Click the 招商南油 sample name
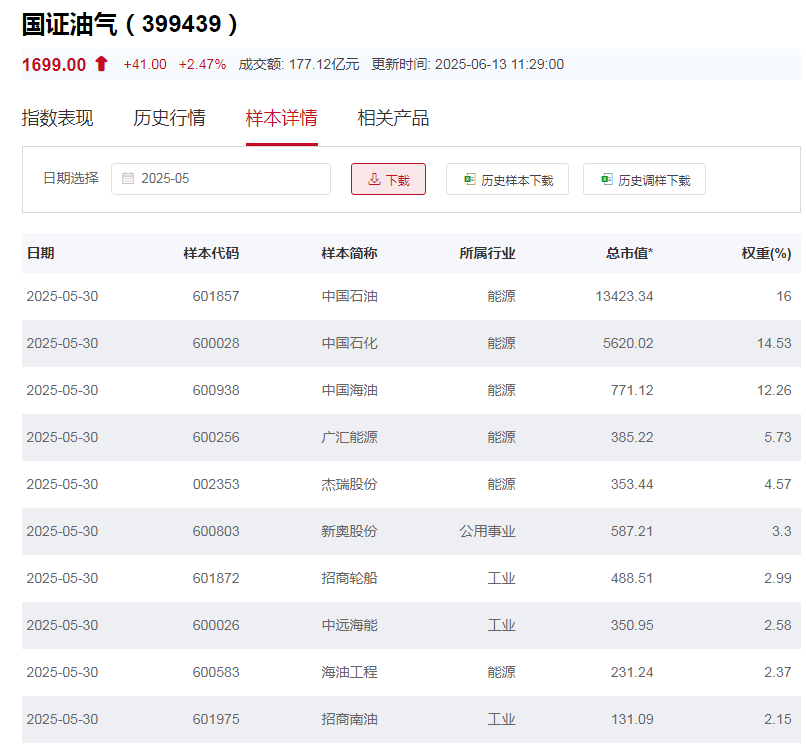 coord(349,719)
